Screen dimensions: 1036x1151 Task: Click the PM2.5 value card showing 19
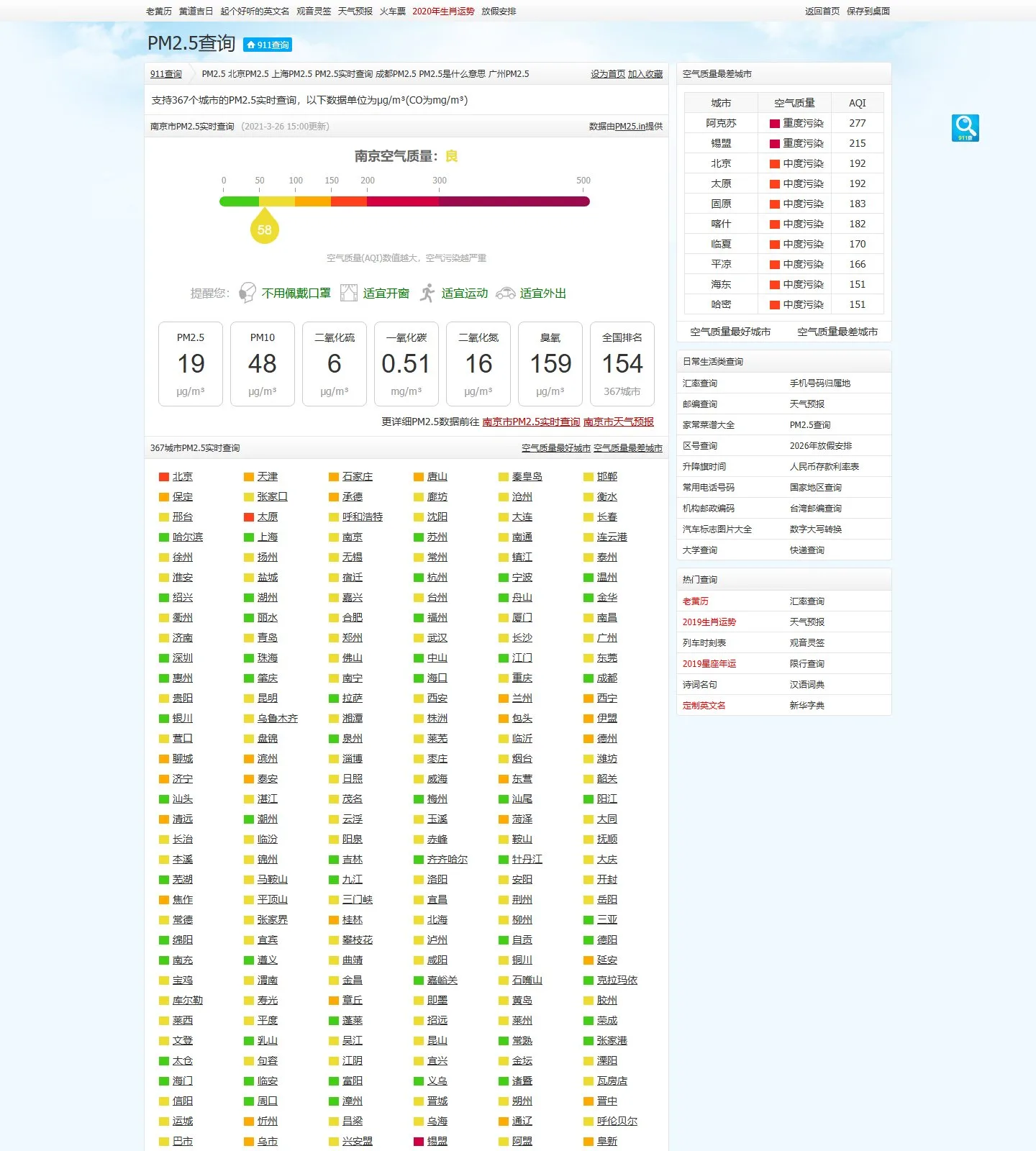pyautogui.click(x=191, y=364)
